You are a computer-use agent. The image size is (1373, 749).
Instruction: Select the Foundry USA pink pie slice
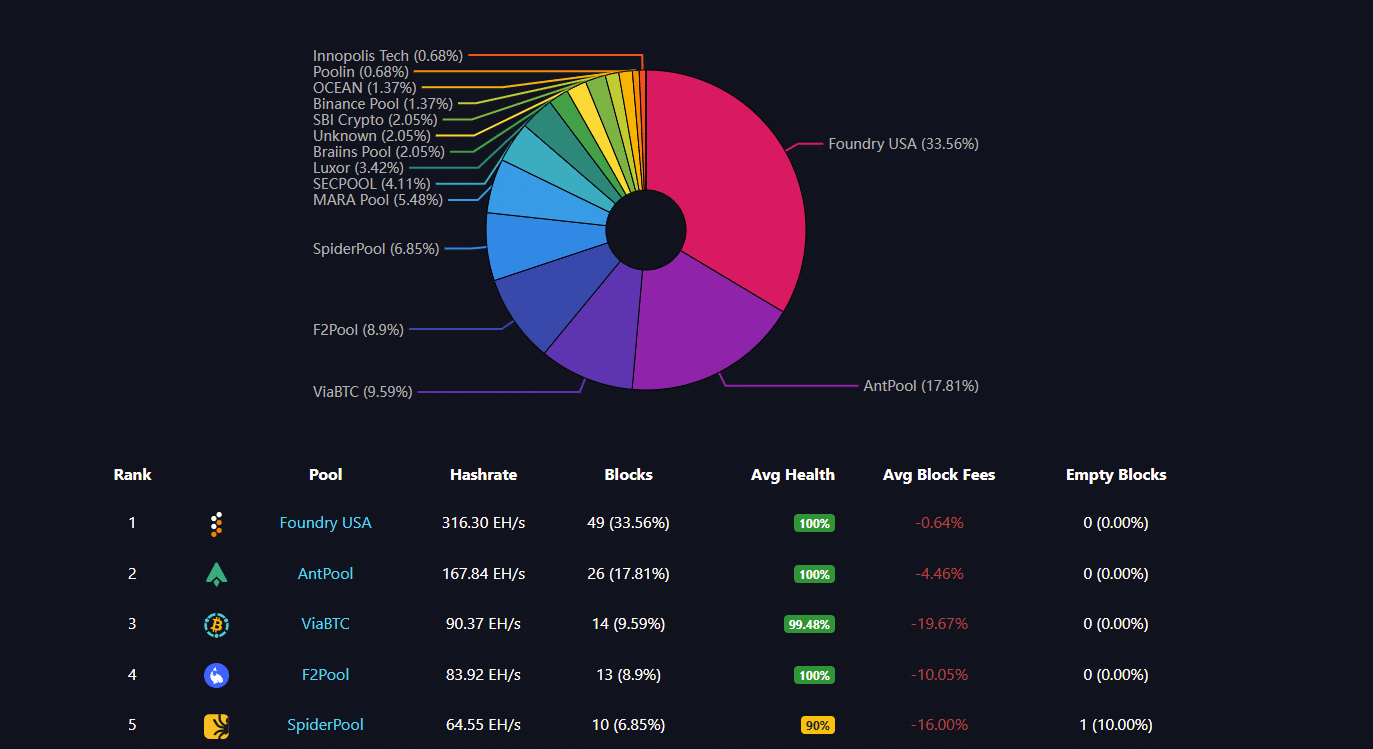point(735,180)
